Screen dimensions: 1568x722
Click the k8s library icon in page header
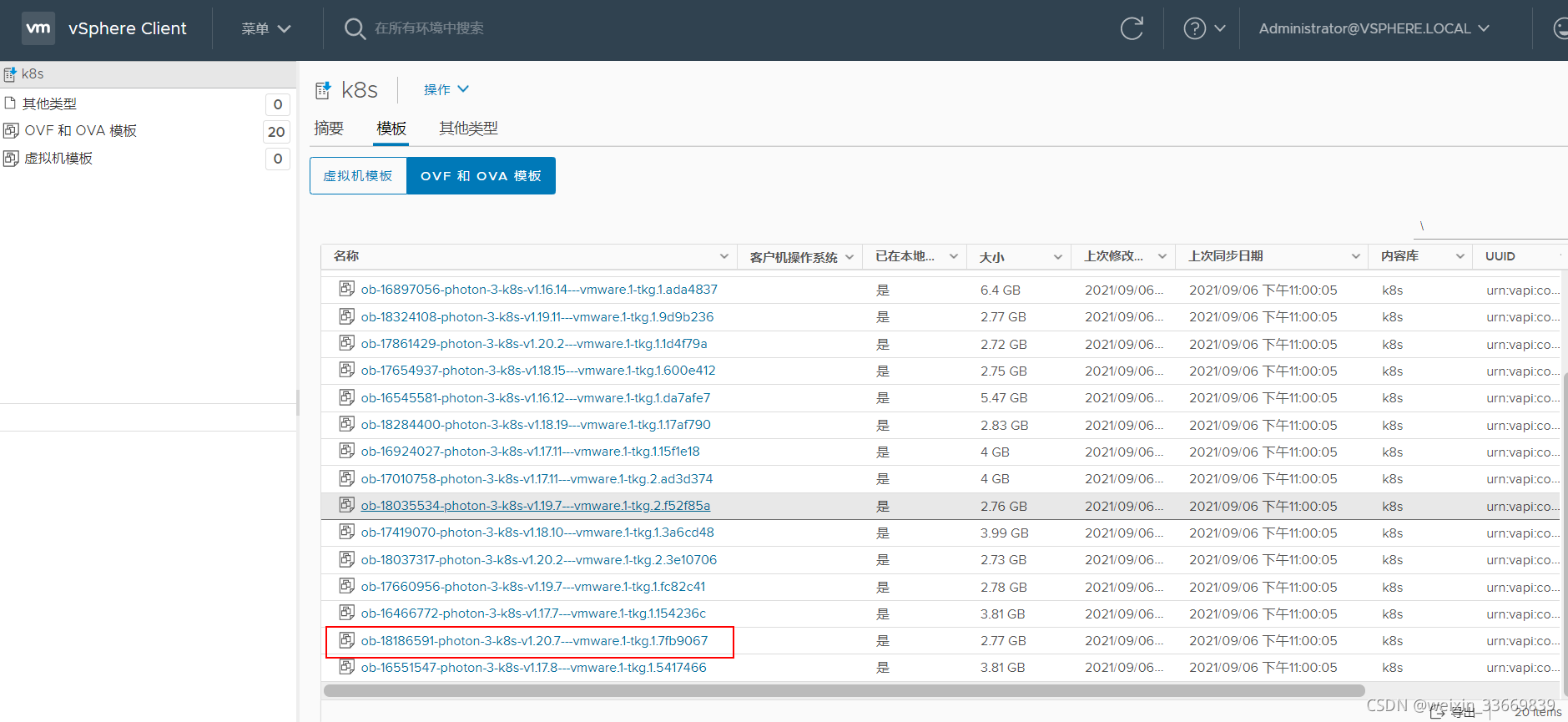tap(323, 90)
